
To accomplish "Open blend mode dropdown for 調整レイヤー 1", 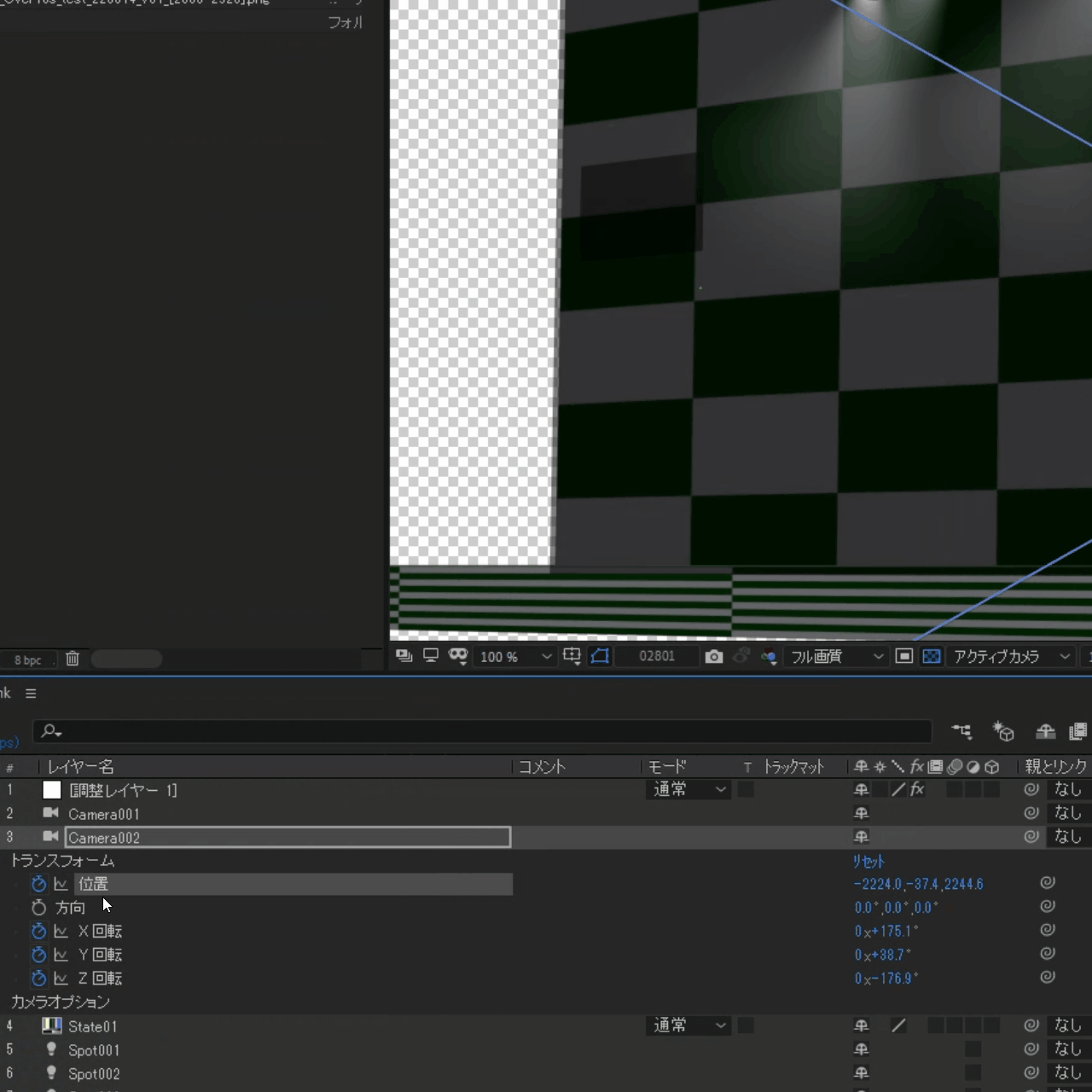I will [x=689, y=790].
